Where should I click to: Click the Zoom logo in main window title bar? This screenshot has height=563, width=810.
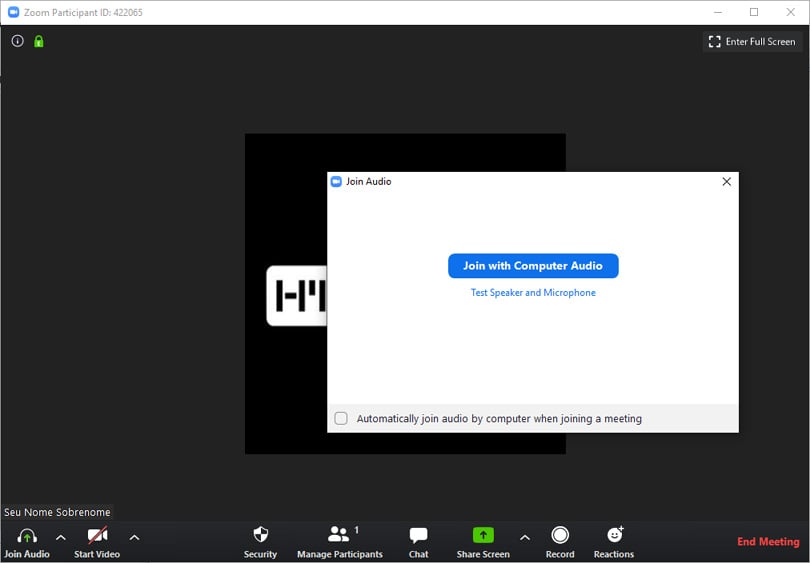pos(13,12)
